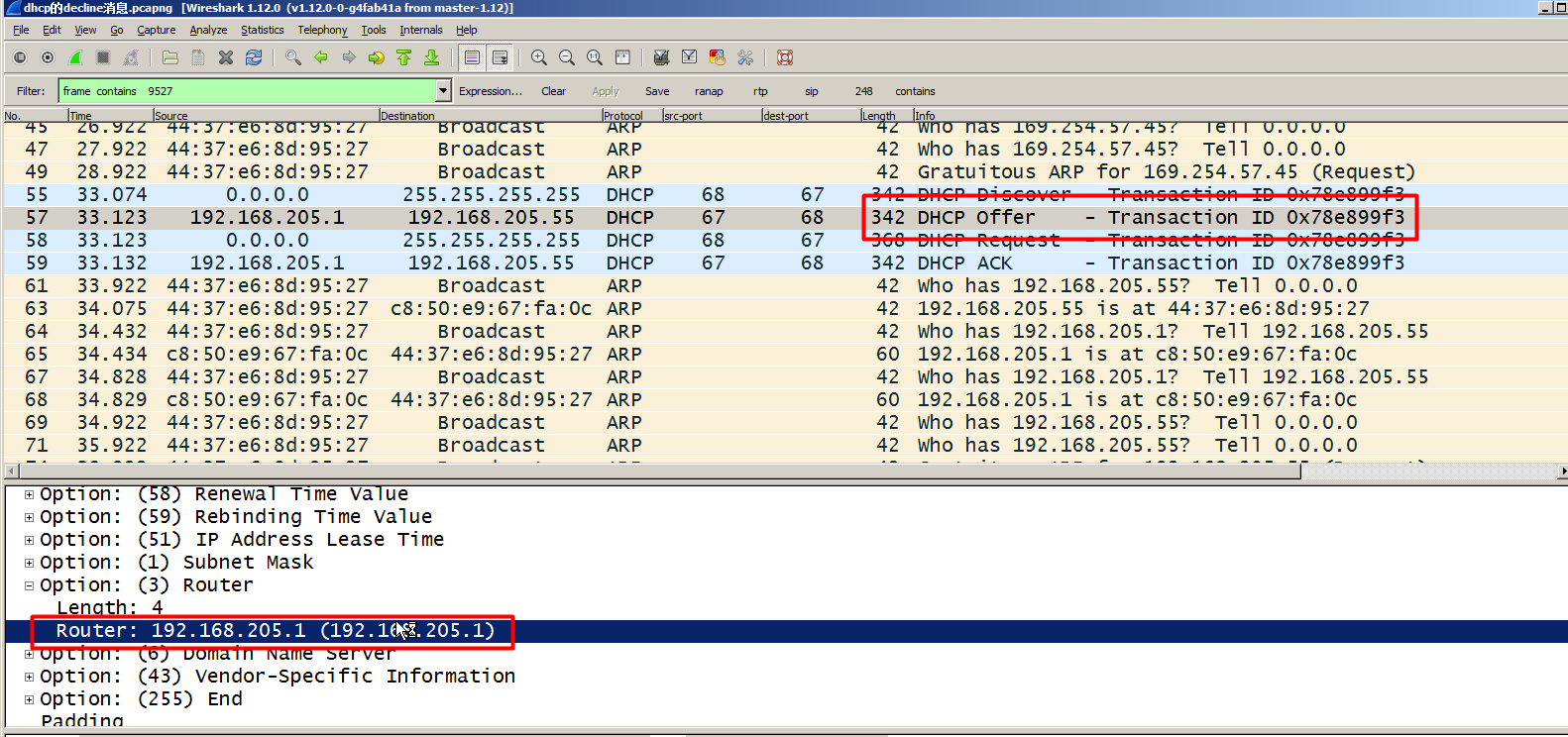Go forward in packet history arrow
The width and height of the screenshot is (1568, 737).
pyautogui.click(x=349, y=57)
